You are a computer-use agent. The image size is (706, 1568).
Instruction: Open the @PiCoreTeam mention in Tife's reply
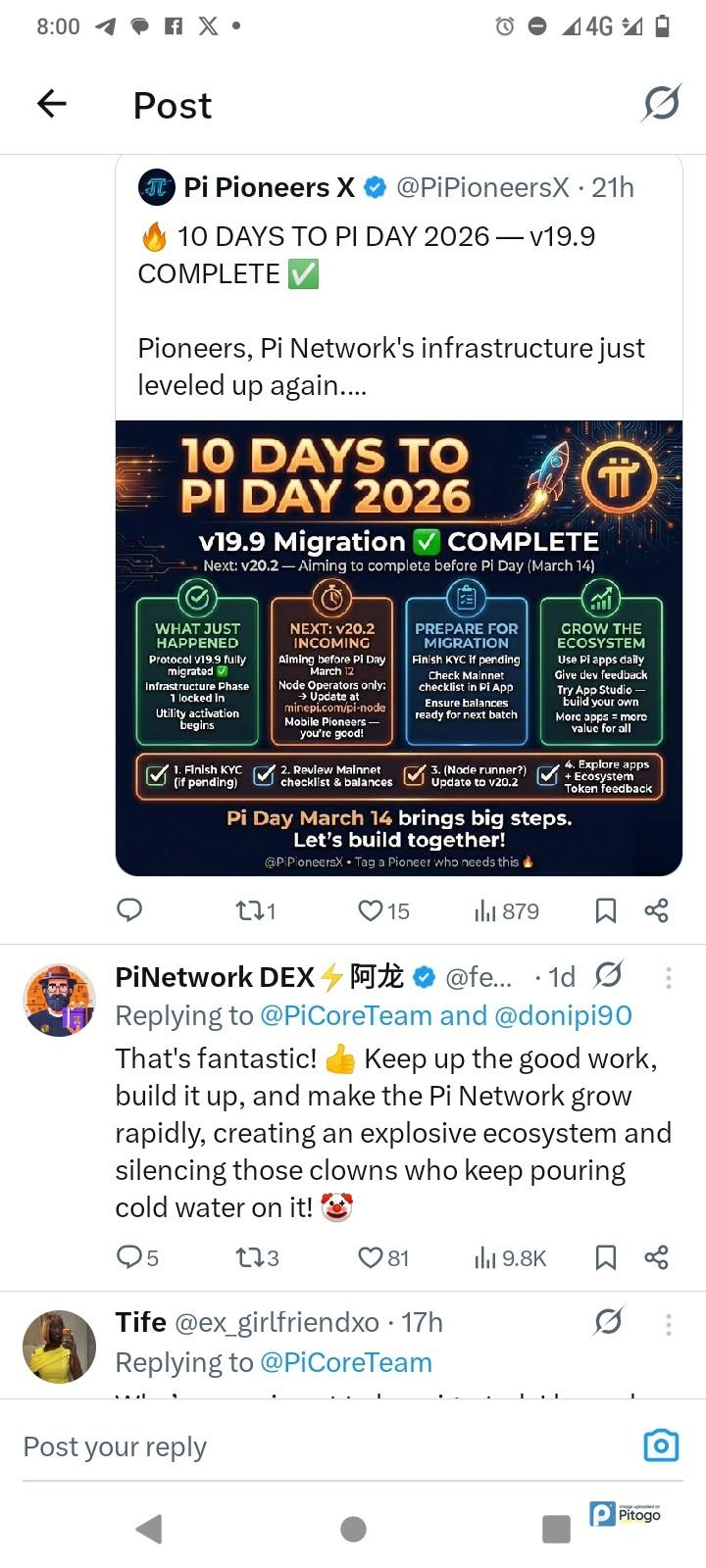[x=346, y=1362]
